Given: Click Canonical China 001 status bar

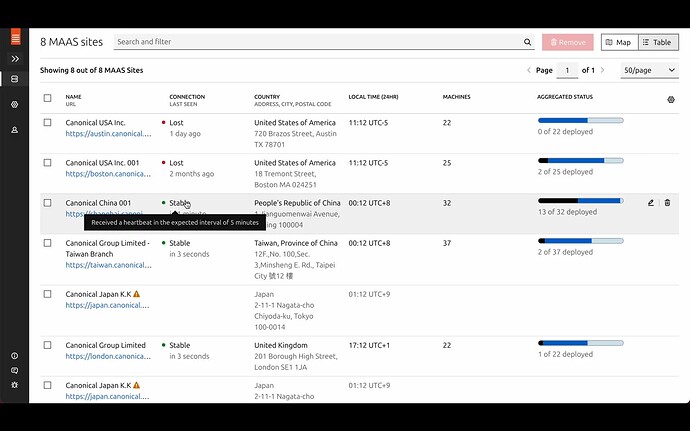Looking at the screenshot, I should click(580, 200).
